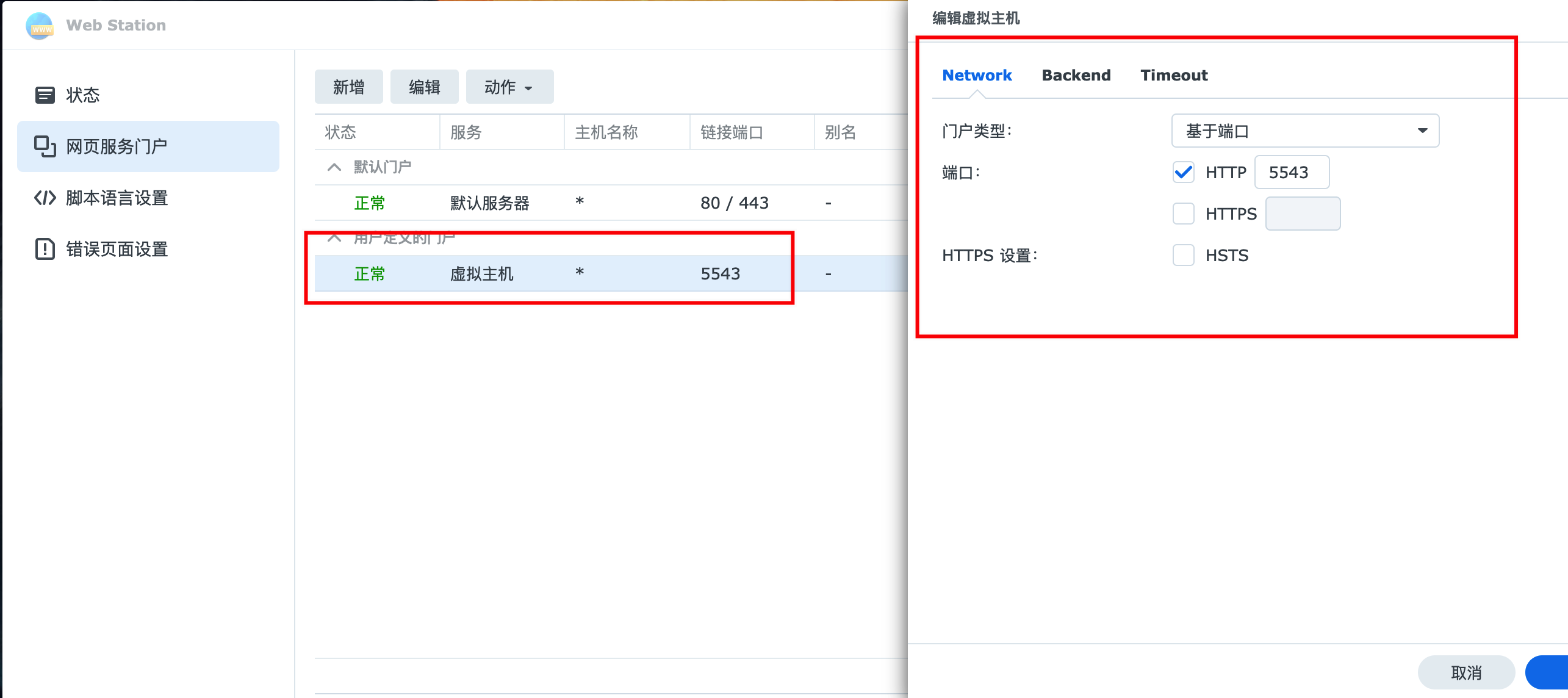Expand the 动作 actions dropdown
Screen dimensions: 1568x698
tap(509, 87)
